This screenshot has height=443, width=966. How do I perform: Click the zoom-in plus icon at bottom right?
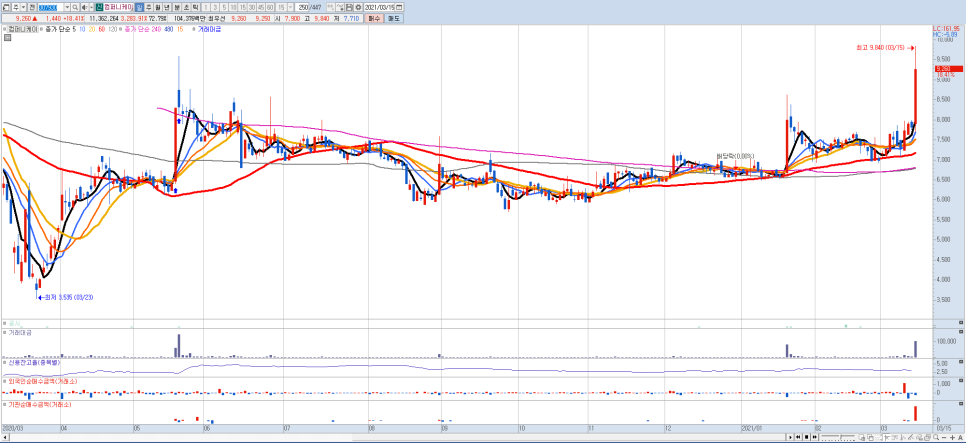tap(952, 437)
